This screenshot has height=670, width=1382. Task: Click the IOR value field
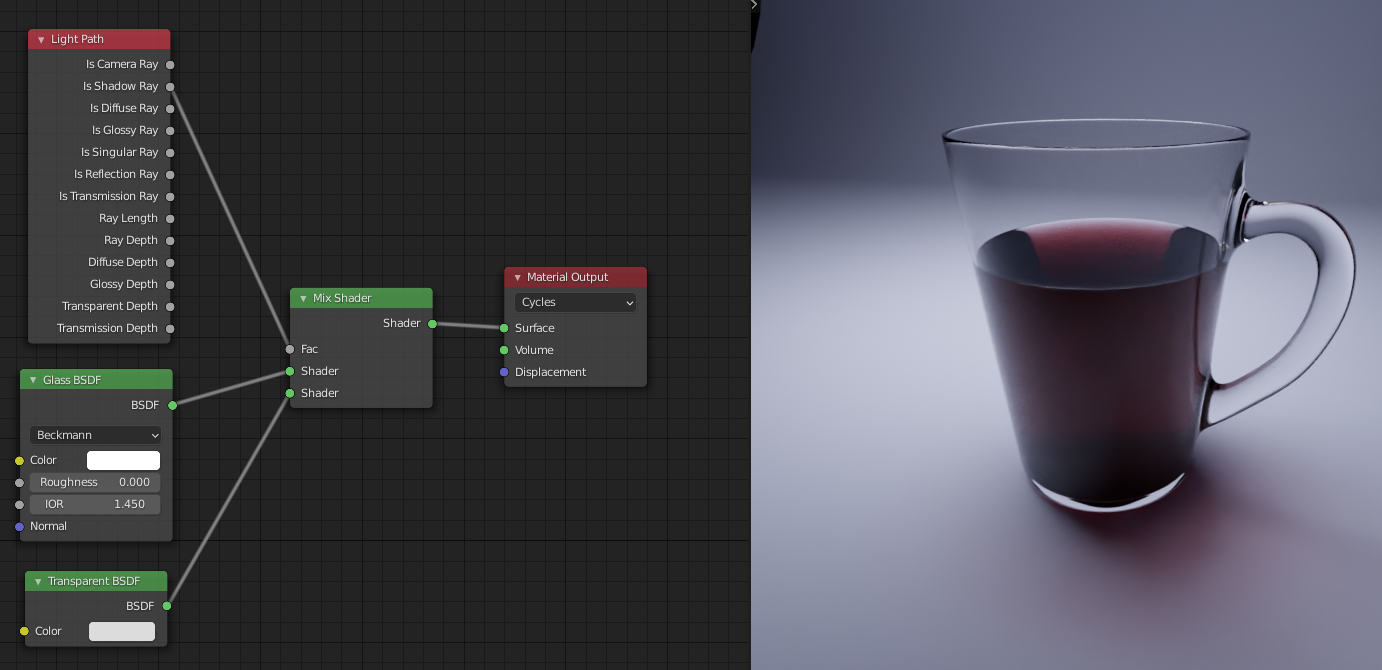pos(96,504)
